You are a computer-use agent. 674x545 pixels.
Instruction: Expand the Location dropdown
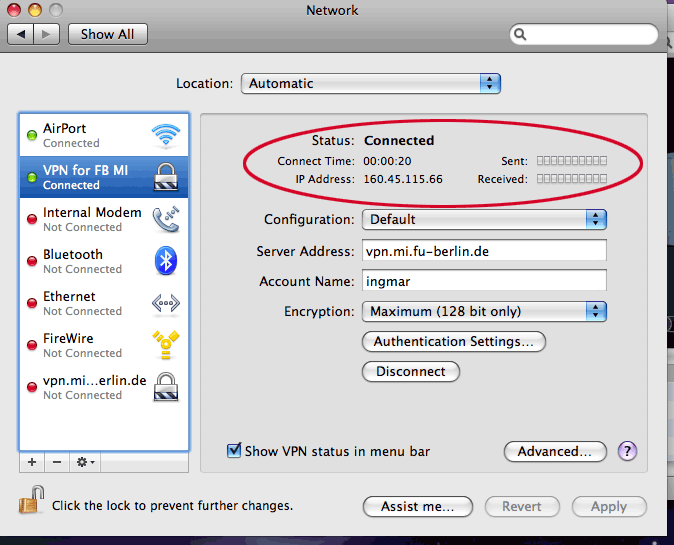[x=371, y=84]
